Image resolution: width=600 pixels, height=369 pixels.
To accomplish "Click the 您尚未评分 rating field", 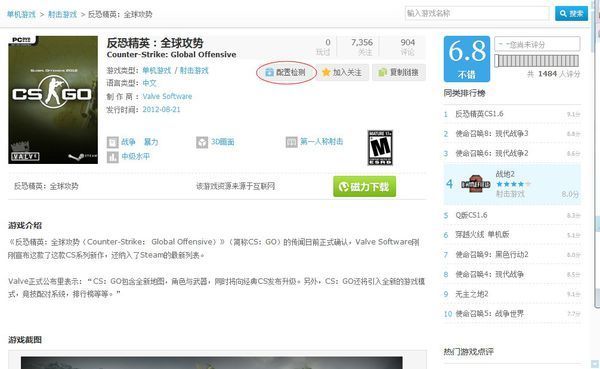I will click(537, 44).
